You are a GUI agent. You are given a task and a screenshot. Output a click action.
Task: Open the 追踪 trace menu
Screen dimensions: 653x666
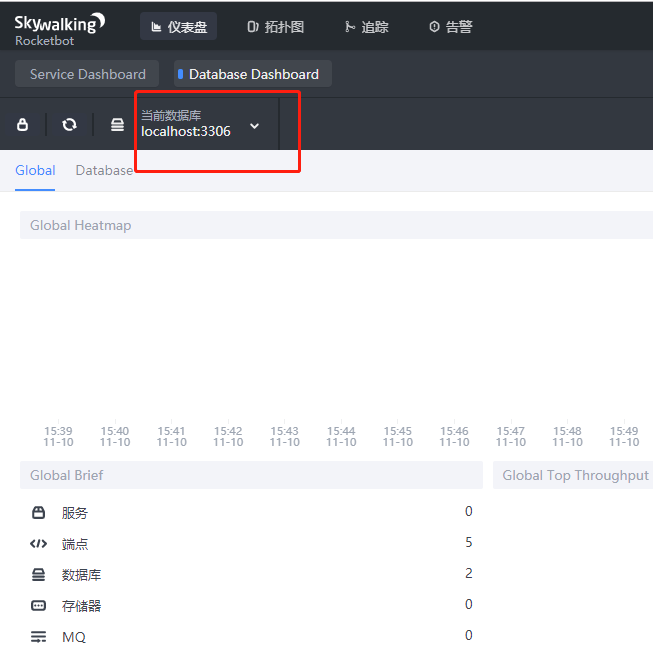pos(366,27)
